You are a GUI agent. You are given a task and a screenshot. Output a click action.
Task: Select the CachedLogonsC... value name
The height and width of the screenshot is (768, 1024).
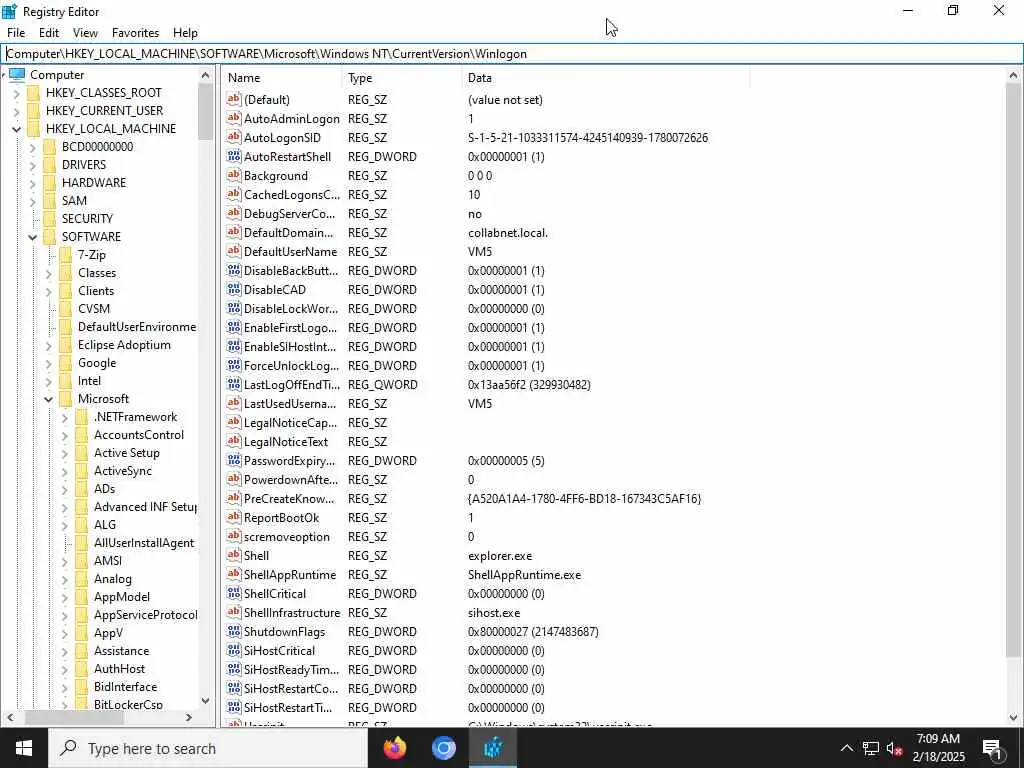[292, 195]
